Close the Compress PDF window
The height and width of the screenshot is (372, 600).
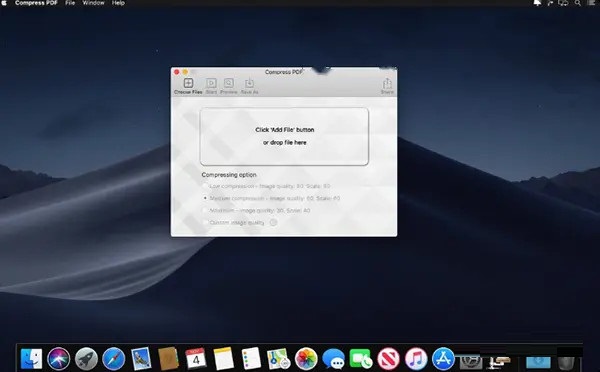[x=177, y=72]
